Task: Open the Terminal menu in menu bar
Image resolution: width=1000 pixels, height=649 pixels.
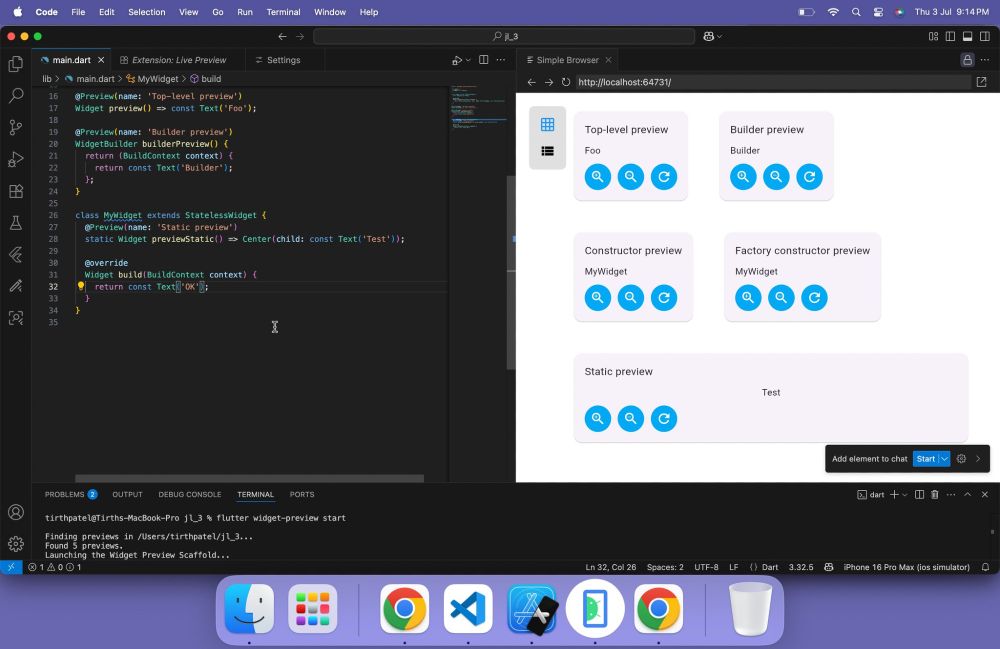Action: click(x=283, y=12)
